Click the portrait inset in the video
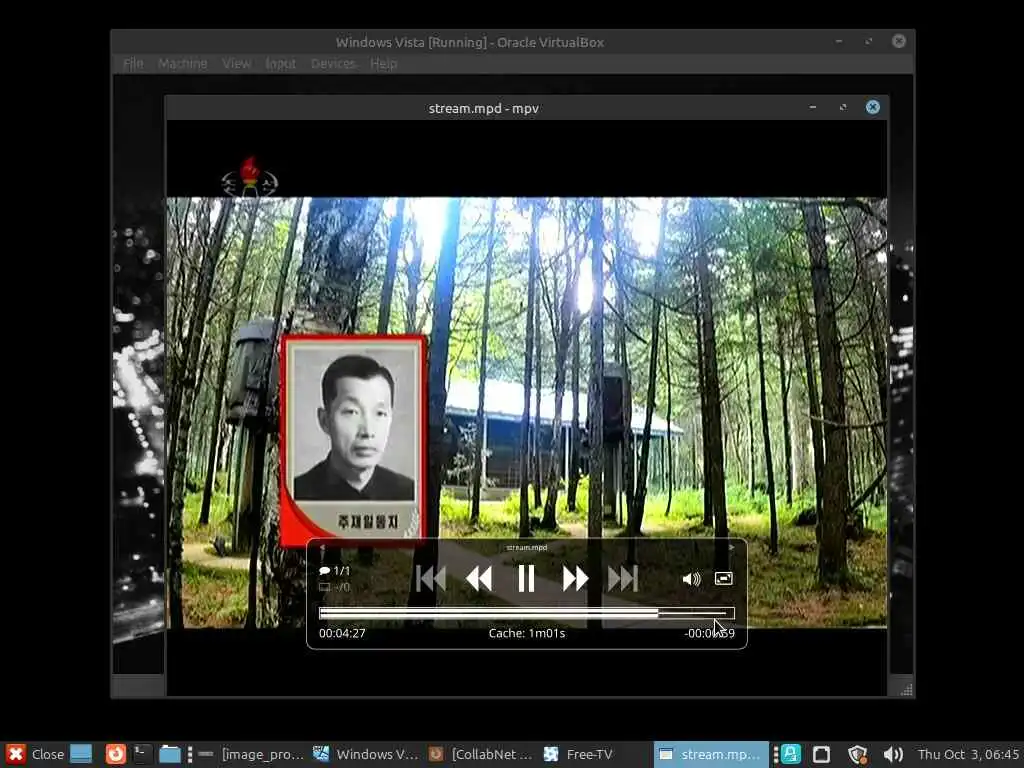Image resolution: width=1024 pixels, height=768 pixels. [x=353, y=440]
